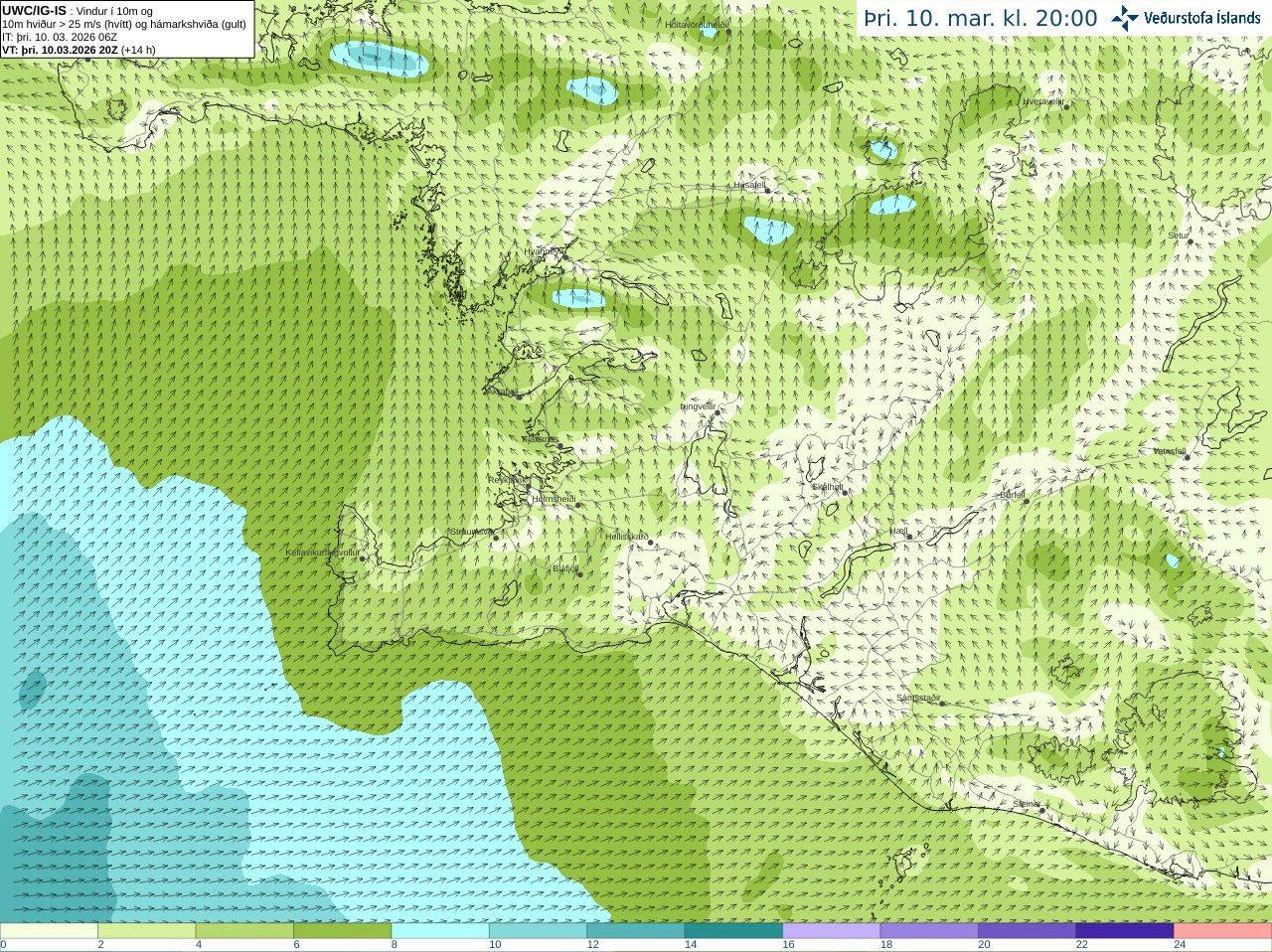Screen dimensions: 1272x952
Task: Select the 8–10 m/s light cyan legend swatch
Action: tap(440, 931)
